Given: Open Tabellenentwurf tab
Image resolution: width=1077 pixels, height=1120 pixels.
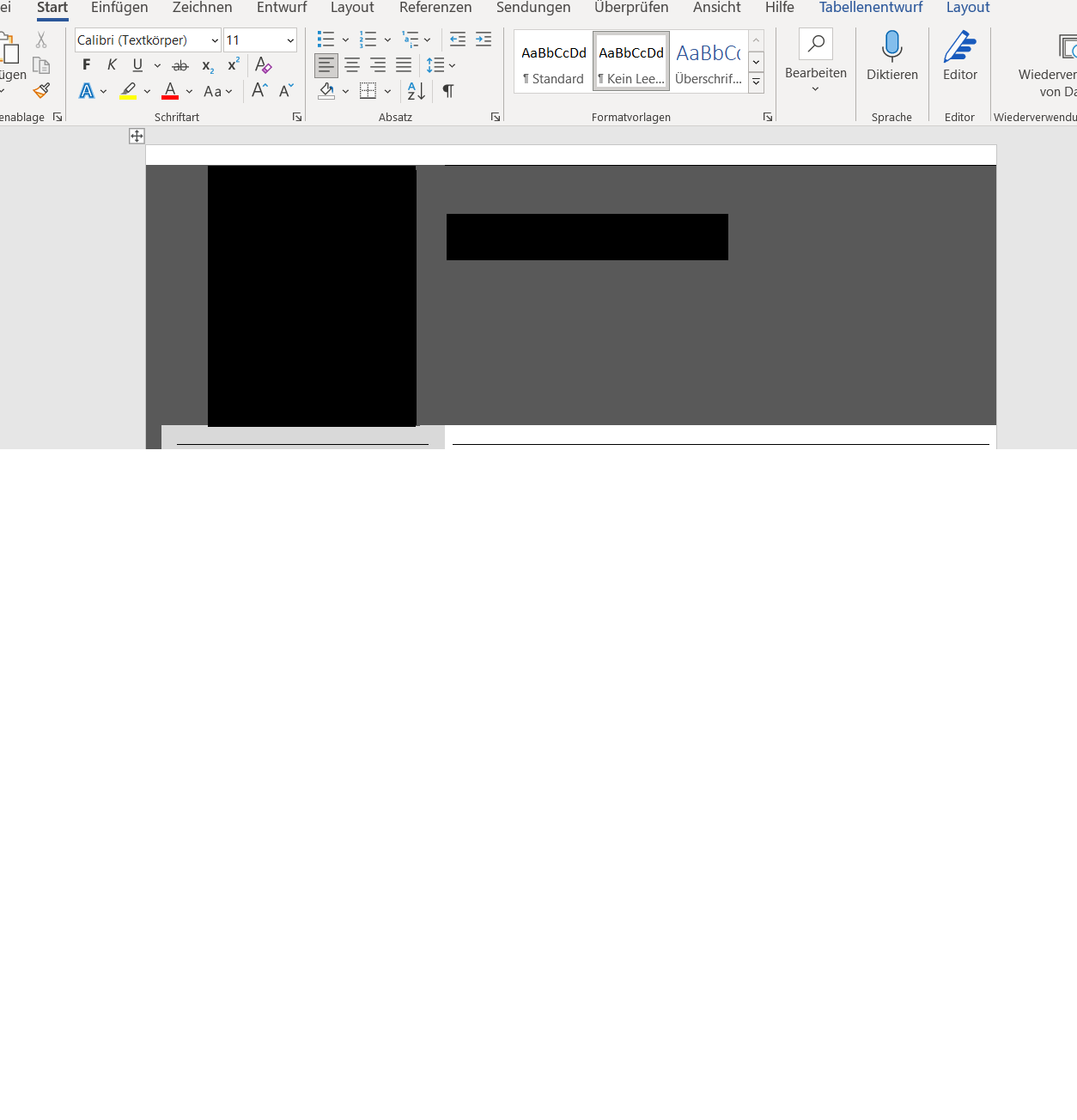Looking at the screenshot, I should tap(871, 8).
